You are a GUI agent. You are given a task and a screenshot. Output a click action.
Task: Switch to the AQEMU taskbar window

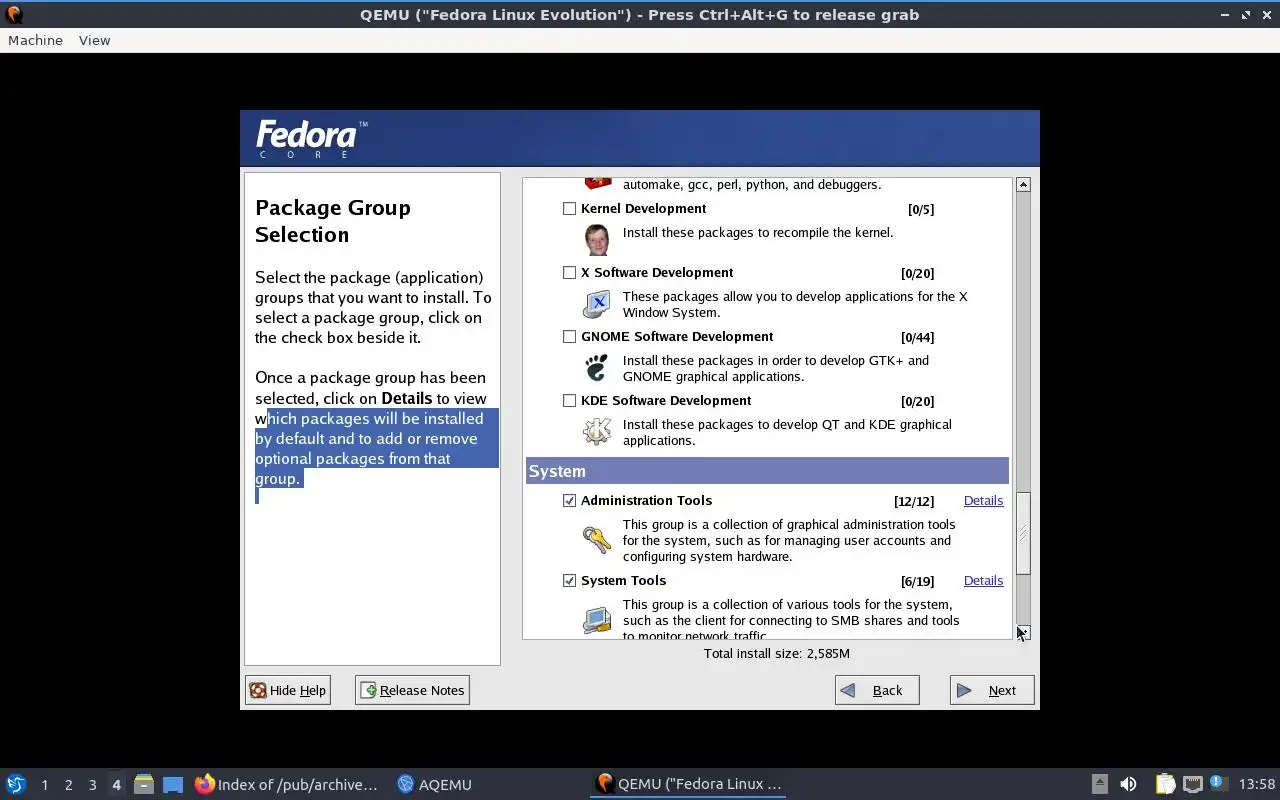(434, 784)
